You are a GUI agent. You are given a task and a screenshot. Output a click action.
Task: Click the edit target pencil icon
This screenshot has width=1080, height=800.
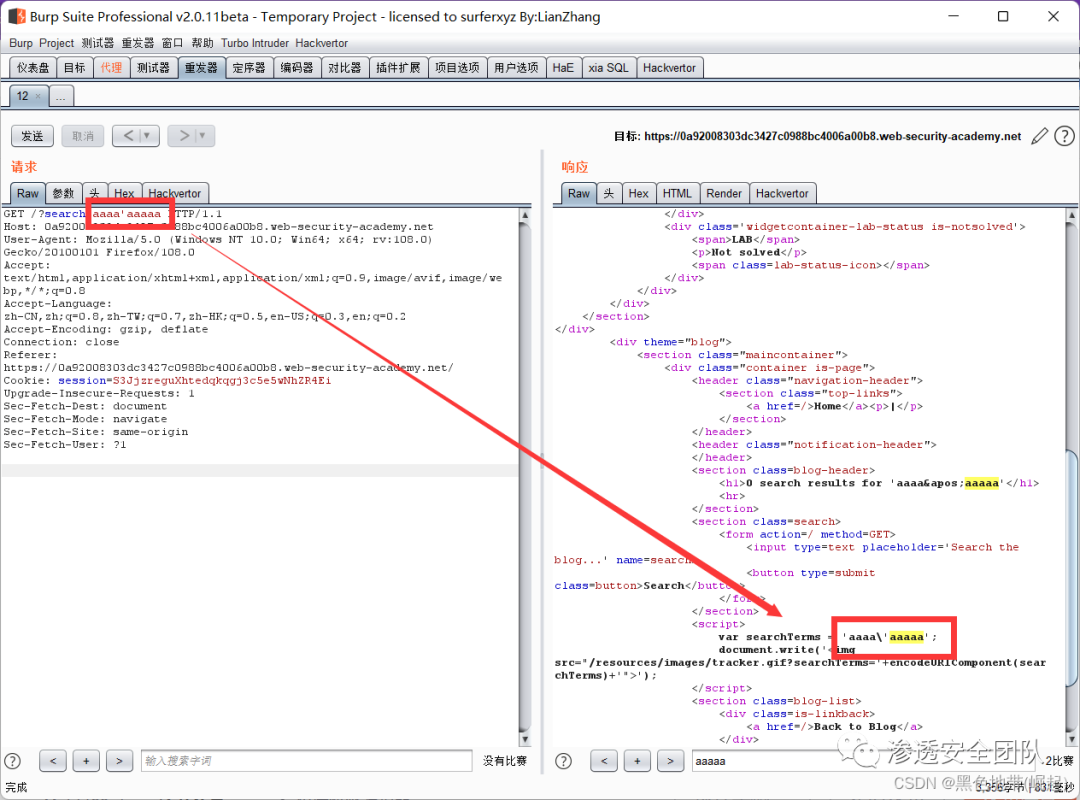point(1039,136)
